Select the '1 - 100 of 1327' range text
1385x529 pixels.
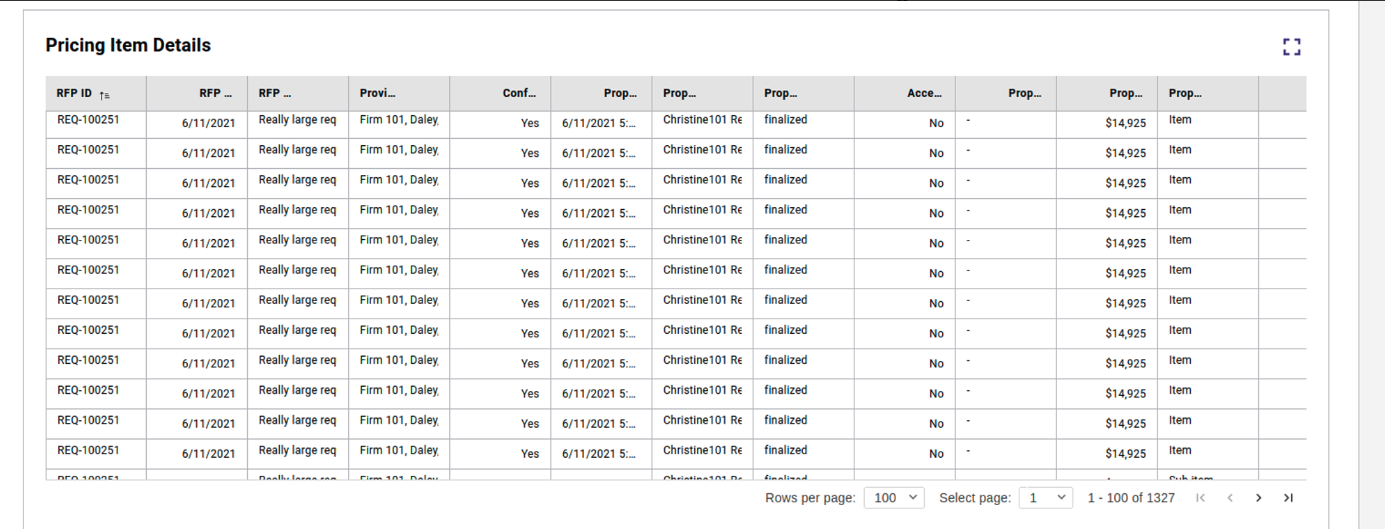point(1131,498)
